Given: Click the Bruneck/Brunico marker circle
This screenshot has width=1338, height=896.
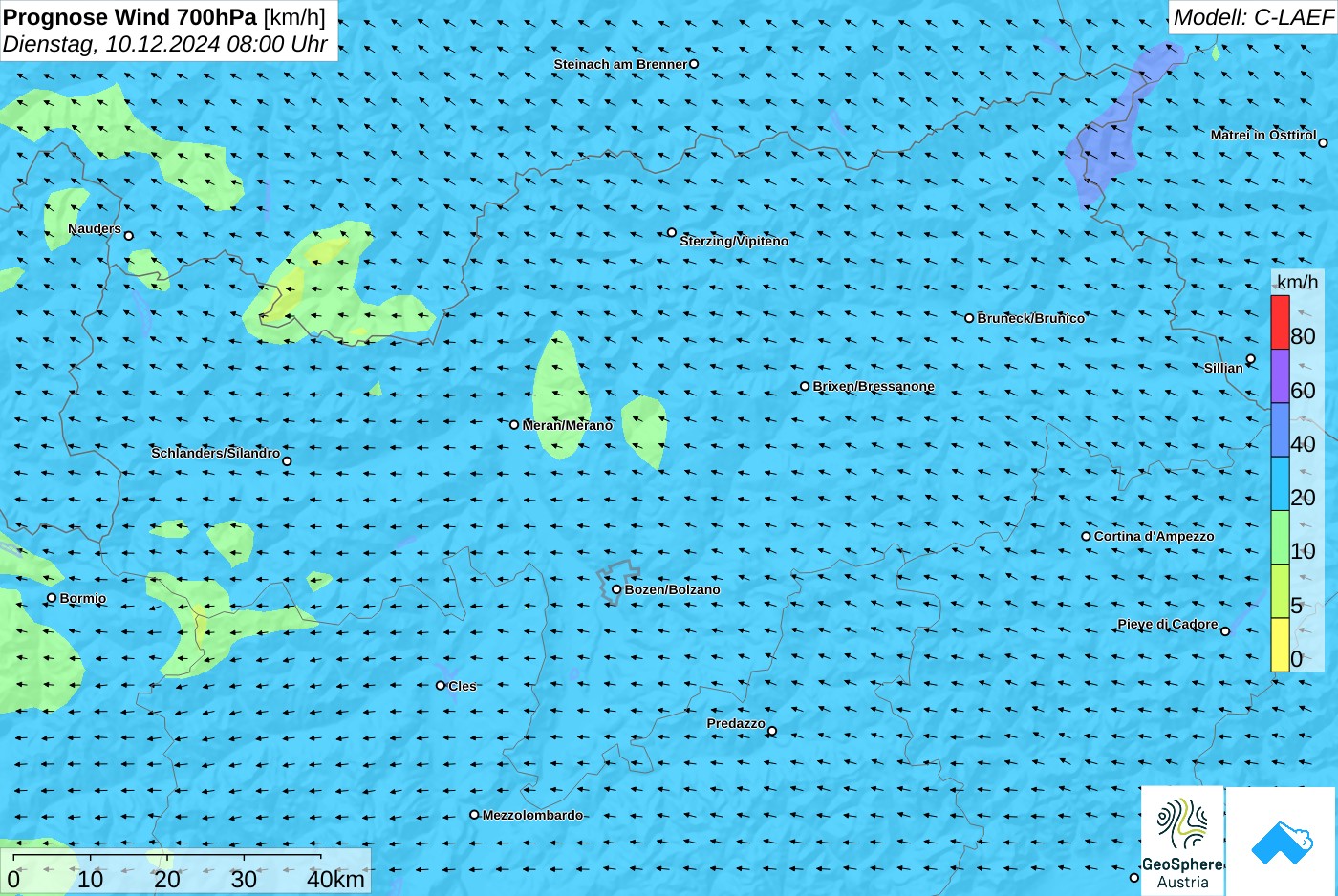Looking at the screenshot, I should [x=969, y=318].
